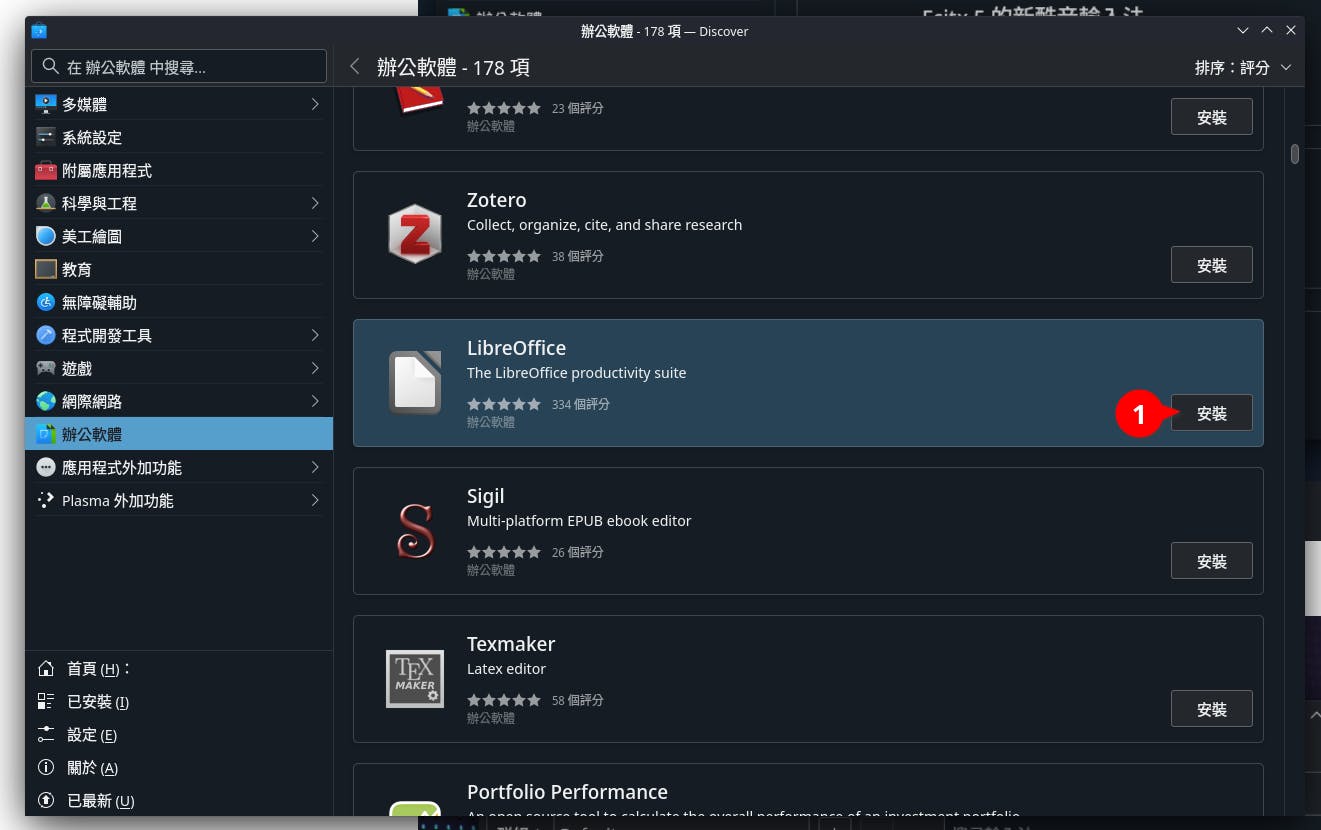Select the 教育 category
The height and width of the screenshot is (830, 1321).
(179, 269)
